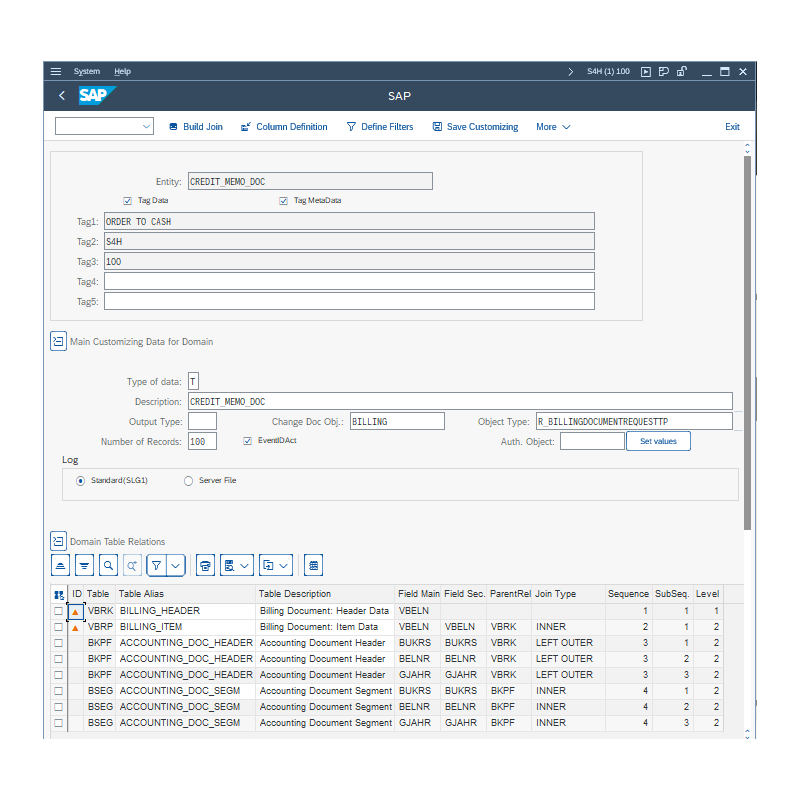Click the lock icon in title bar
800x800 pixels.
coord(682,71)
